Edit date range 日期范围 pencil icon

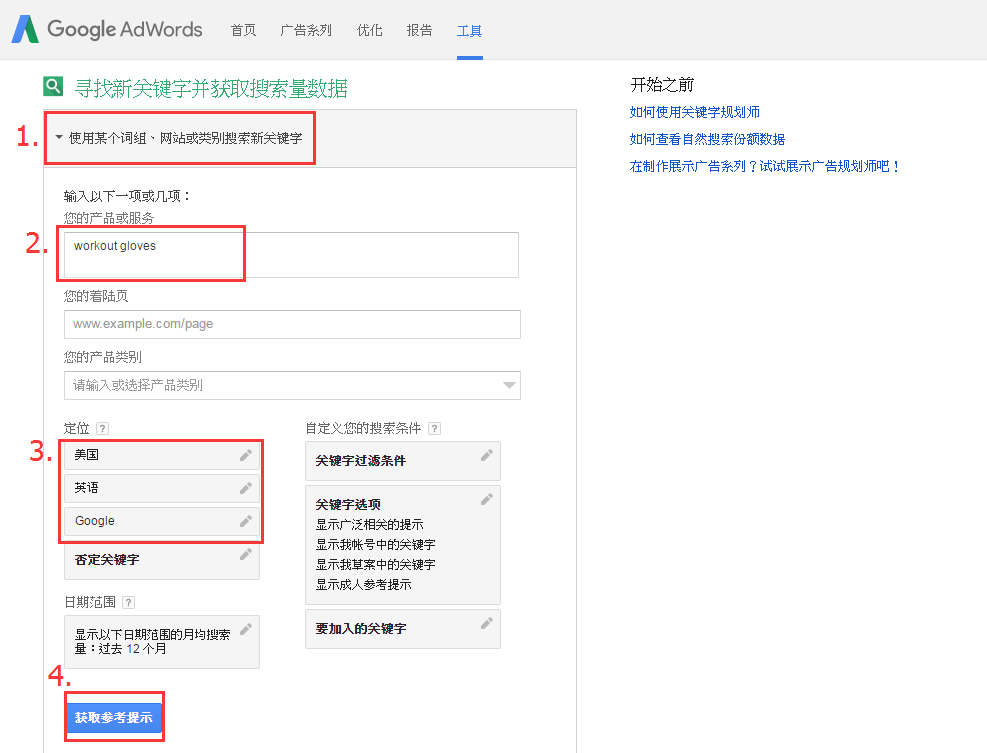click(x=245, y=629)
